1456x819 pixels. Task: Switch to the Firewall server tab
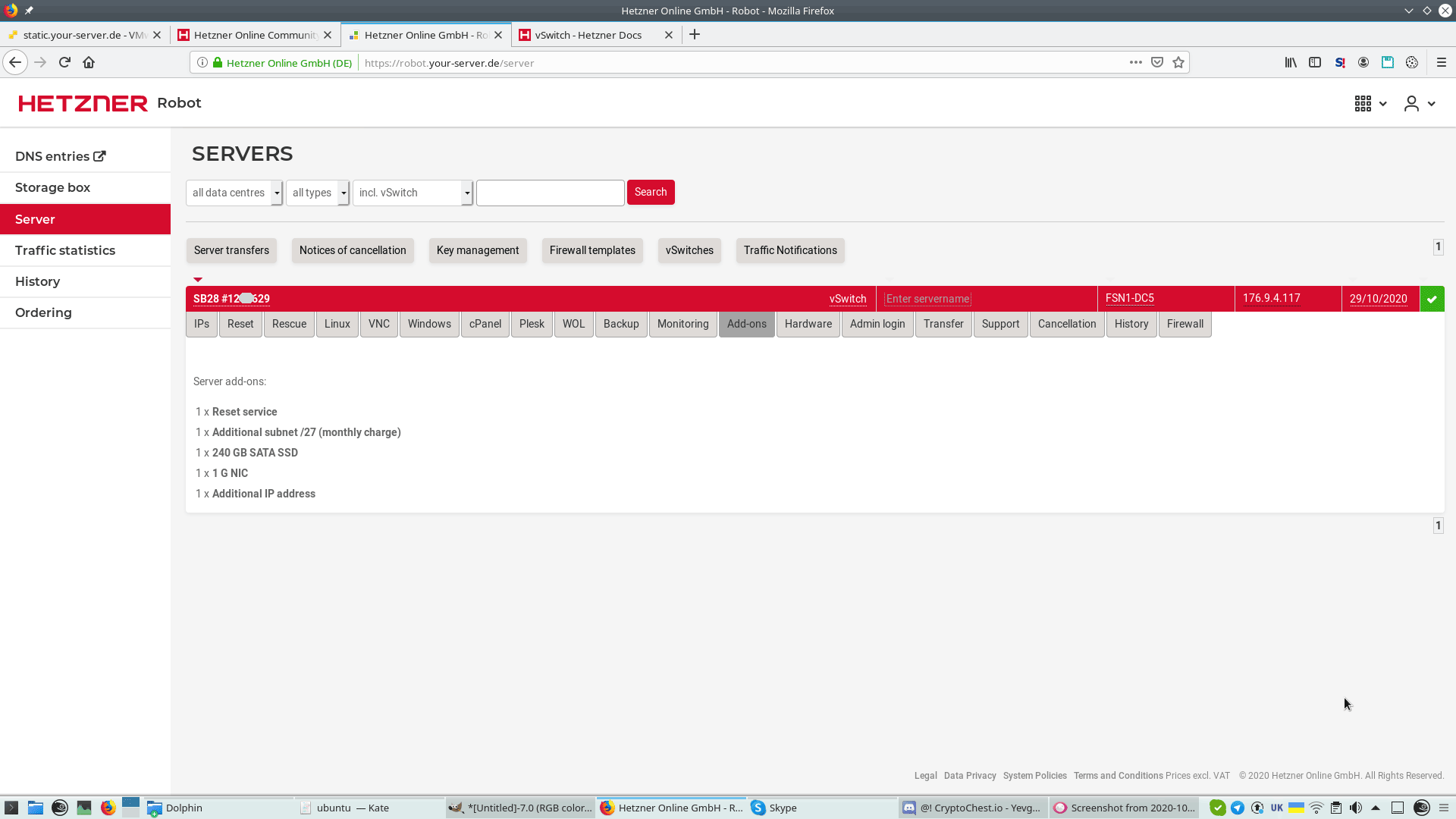pos(1185,324)
